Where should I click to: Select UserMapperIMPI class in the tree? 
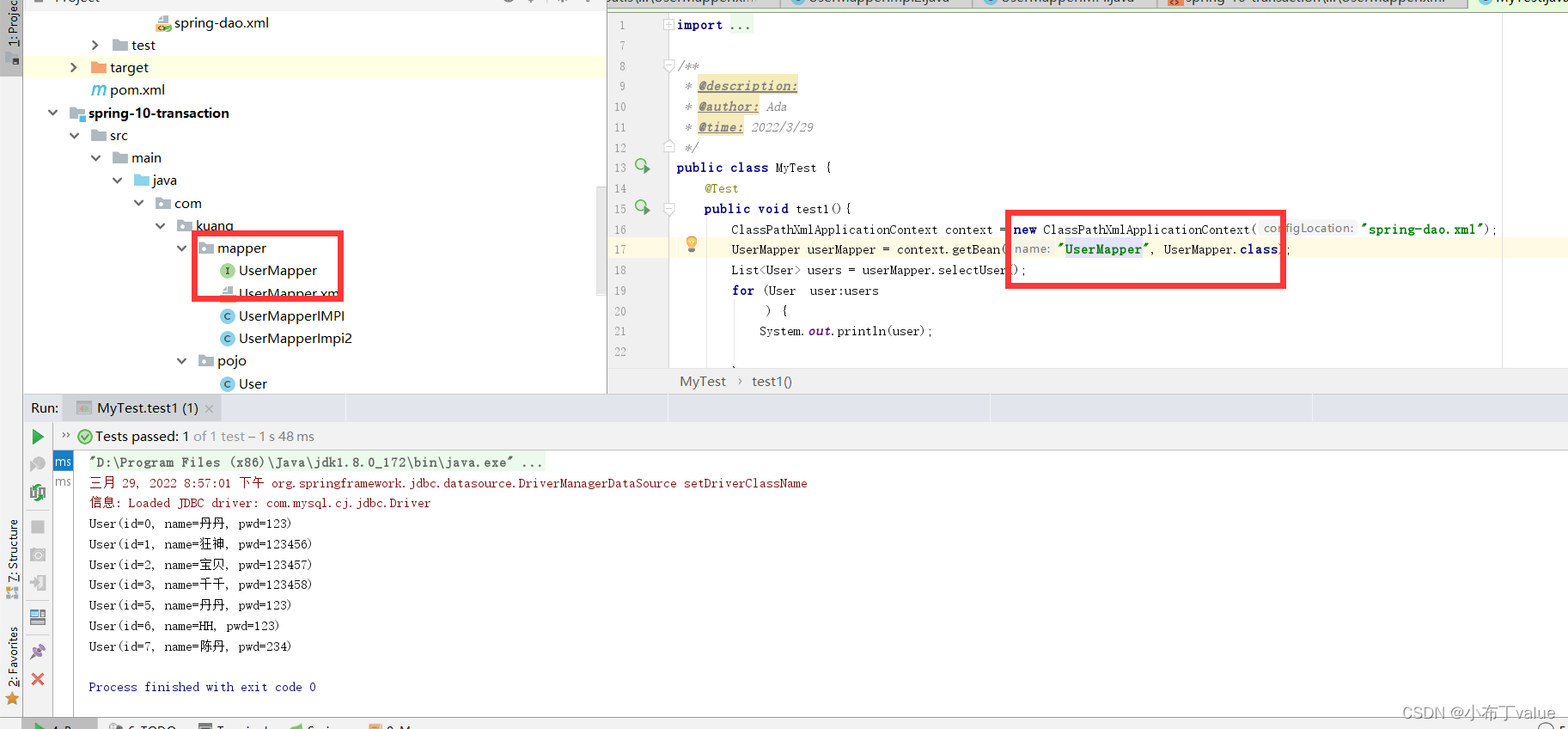[x=291, y=315]
